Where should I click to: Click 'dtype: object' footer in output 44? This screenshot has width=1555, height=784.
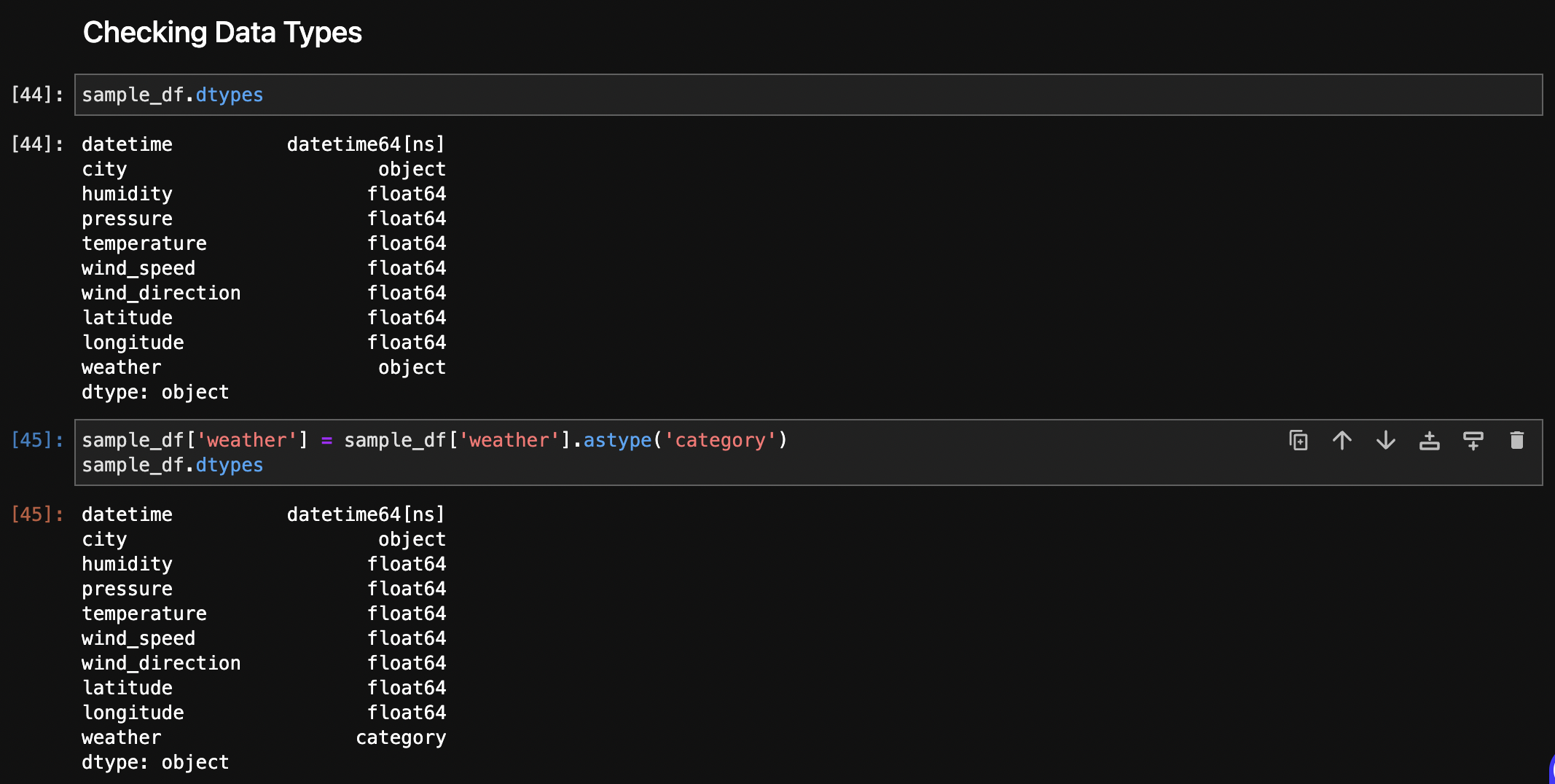pyautogui.click(x=155, y=393)
